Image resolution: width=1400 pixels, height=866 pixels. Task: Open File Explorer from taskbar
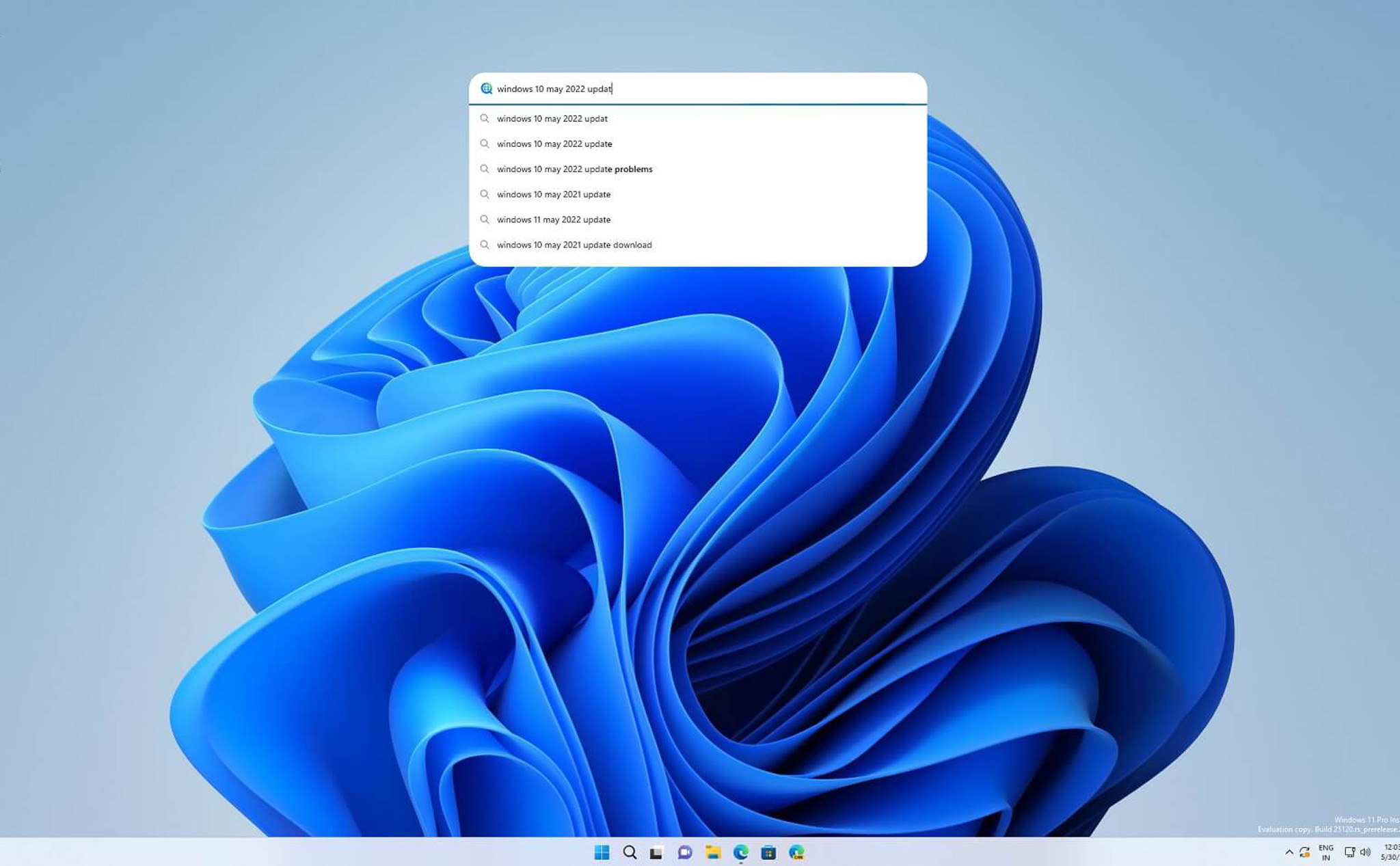point(713,852)
